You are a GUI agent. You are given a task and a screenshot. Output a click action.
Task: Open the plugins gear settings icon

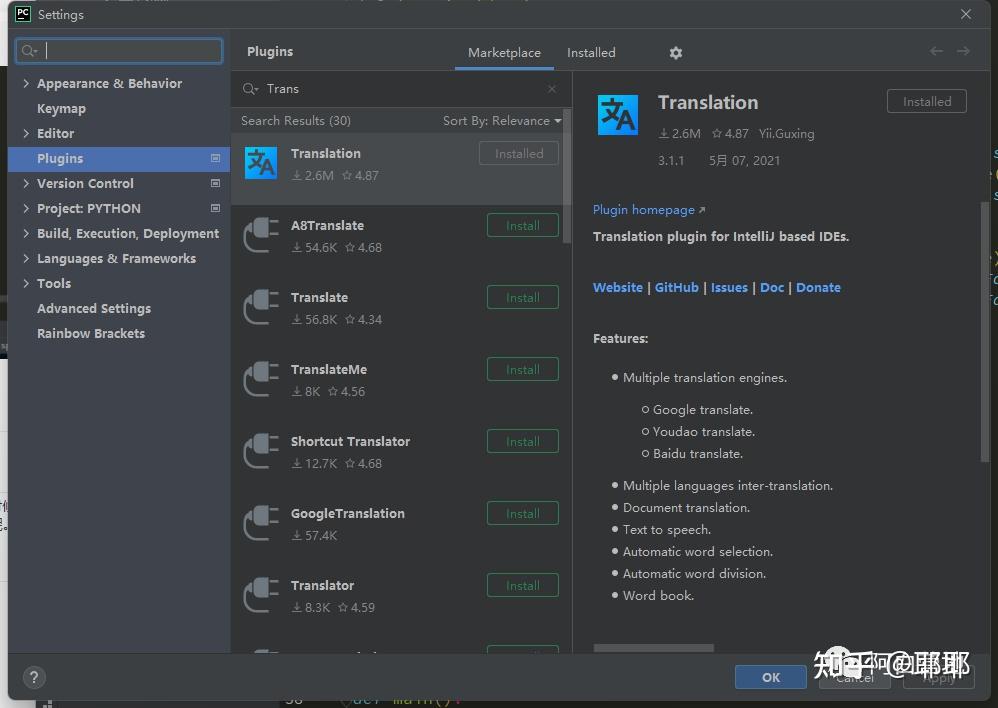point(675,53)
